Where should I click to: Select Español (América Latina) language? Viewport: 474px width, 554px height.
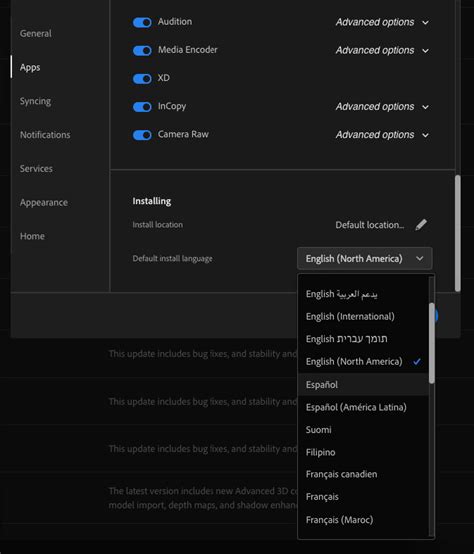coord(363,407)
